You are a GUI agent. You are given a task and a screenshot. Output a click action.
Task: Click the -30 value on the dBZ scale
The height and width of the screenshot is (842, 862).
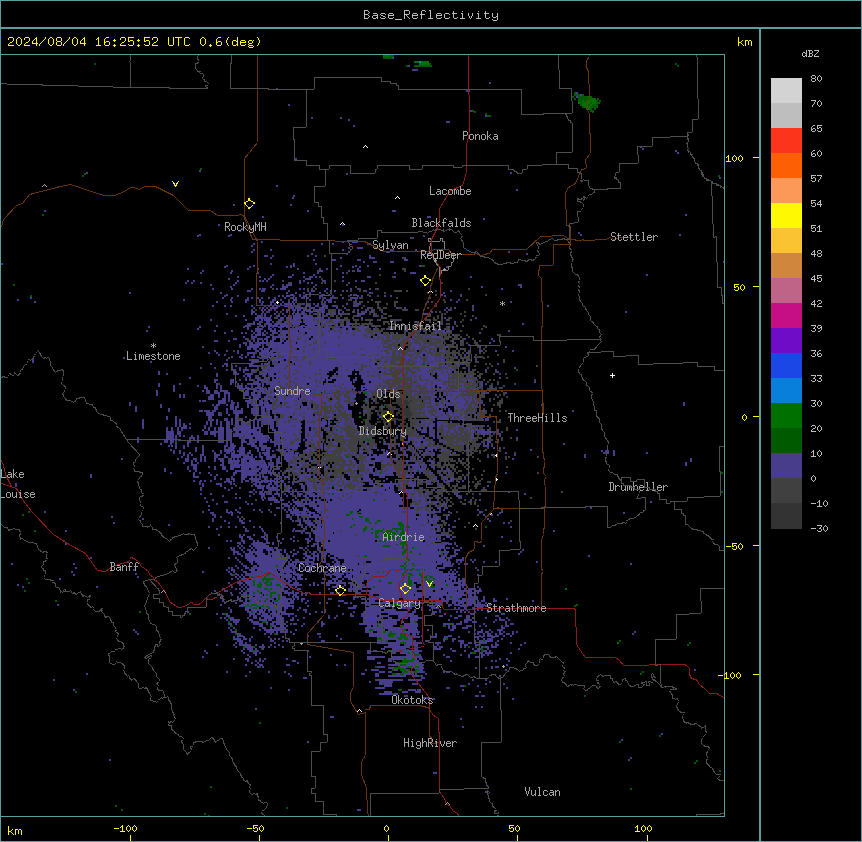pyautogui.click(x=819, y=529)
